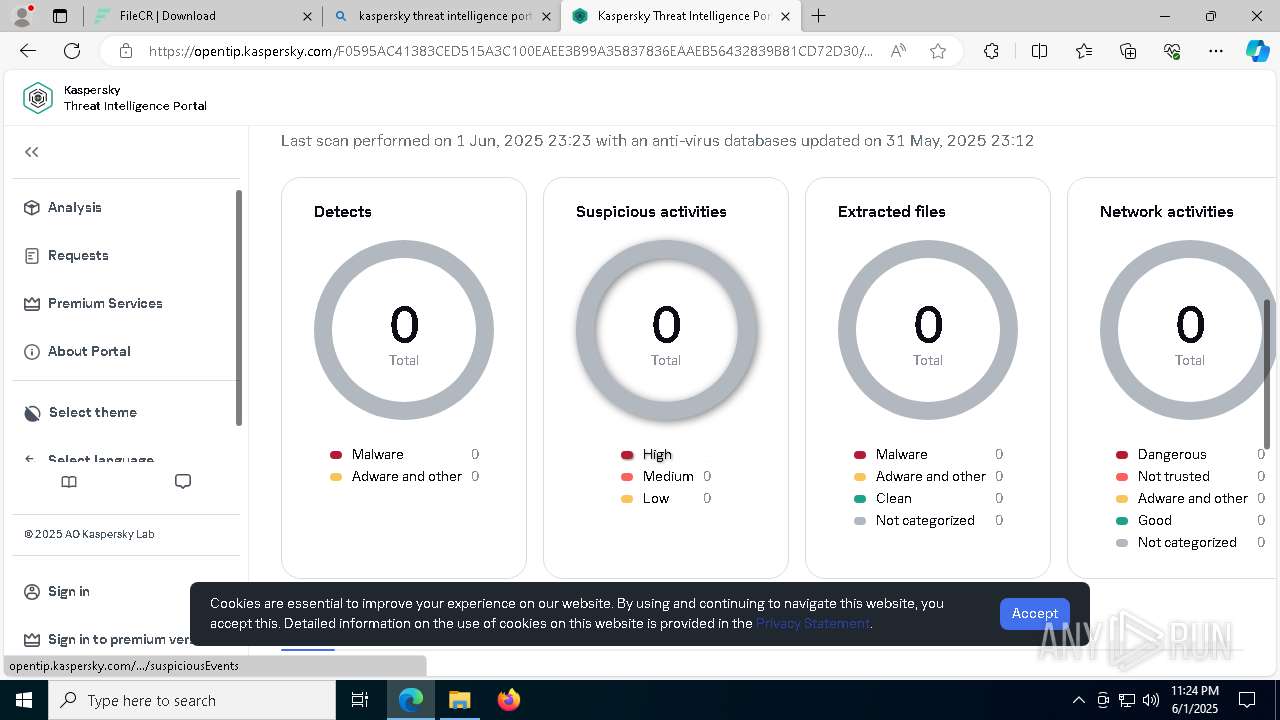Screen dimensions: 1280x720
Task: Click the Sign in link
Action: point(69,591)
